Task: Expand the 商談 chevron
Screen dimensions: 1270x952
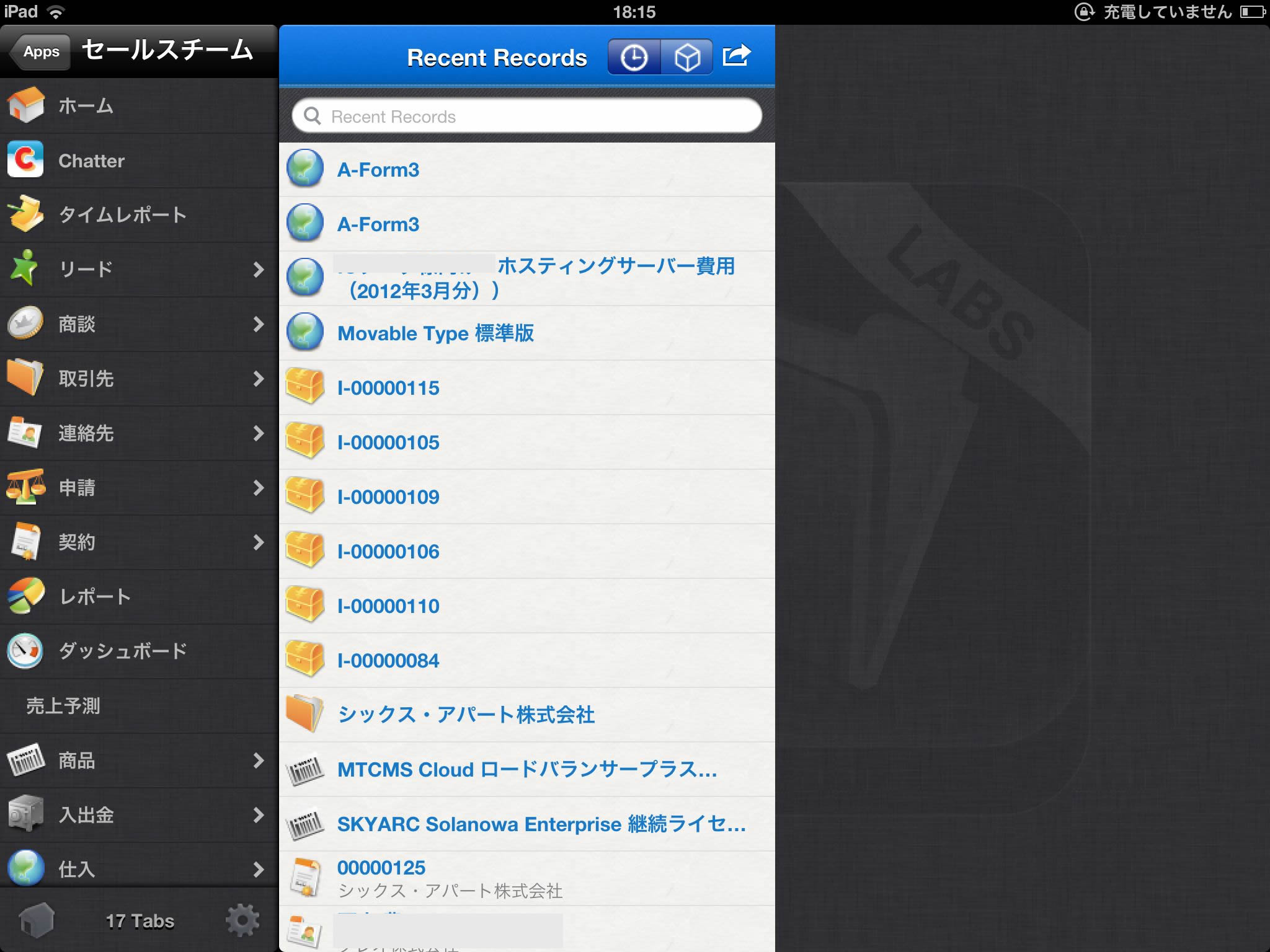Action: (258, 324)
